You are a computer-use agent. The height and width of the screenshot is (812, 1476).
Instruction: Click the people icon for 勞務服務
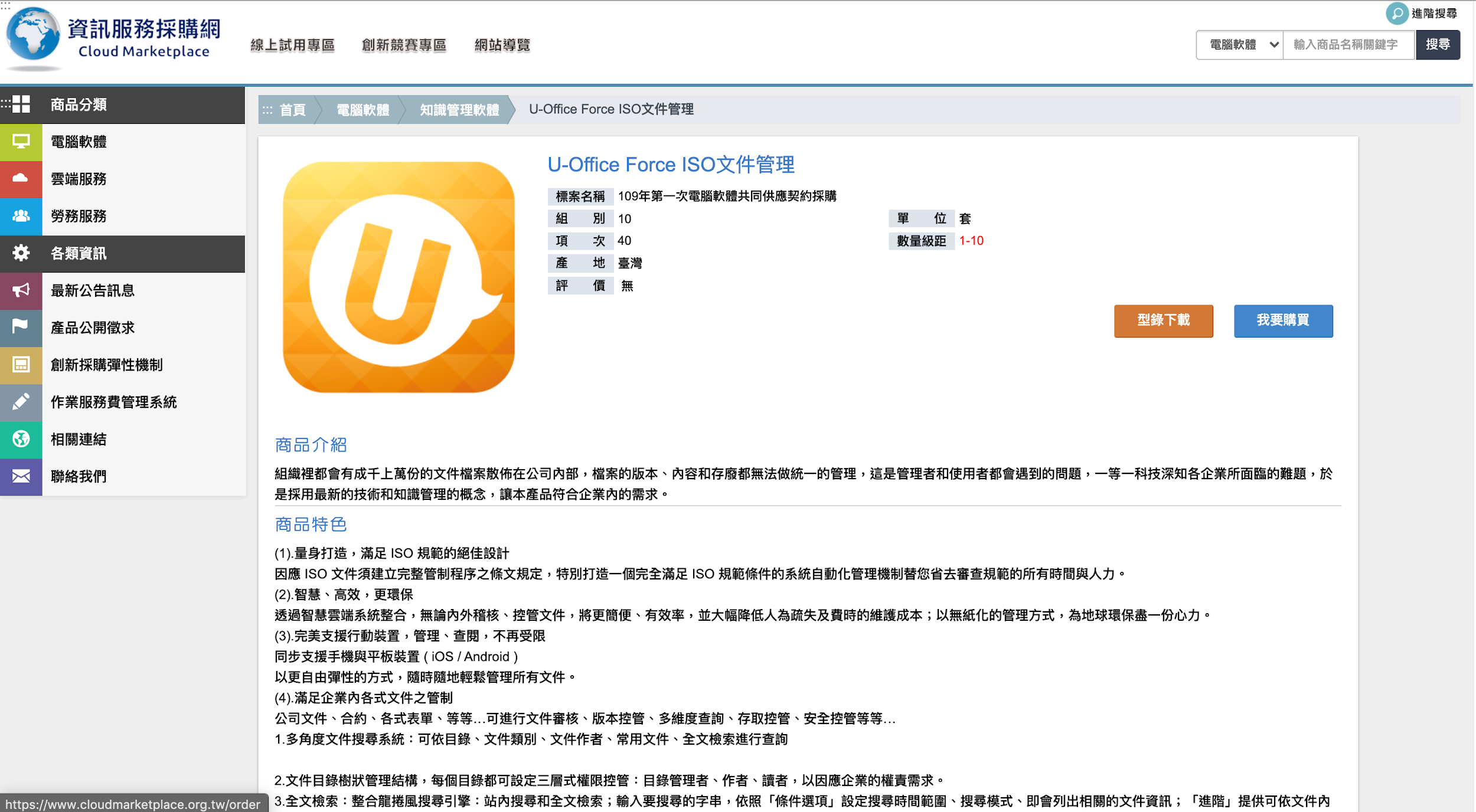(21, 216)
